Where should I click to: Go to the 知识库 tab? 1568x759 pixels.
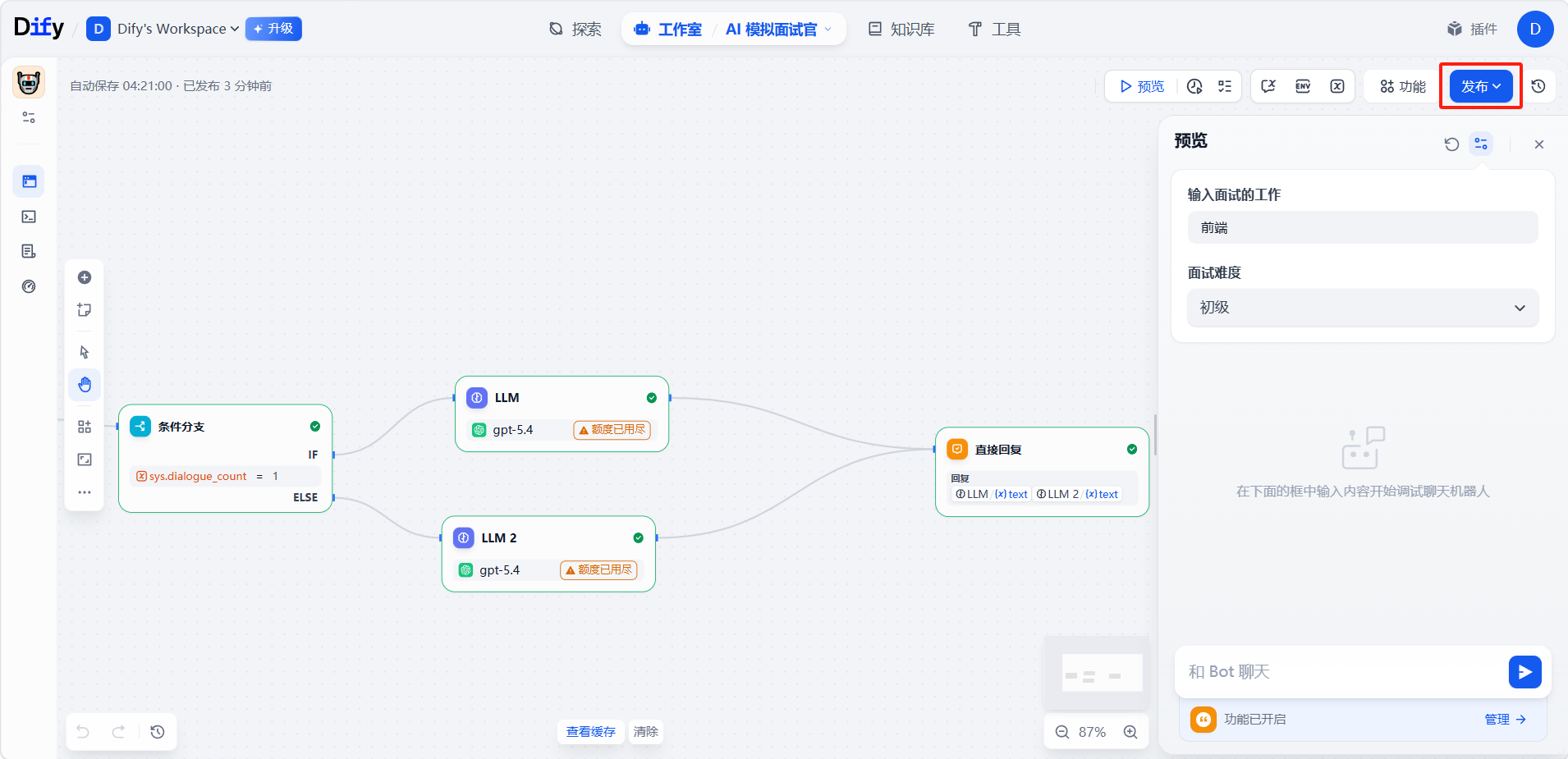901,30
